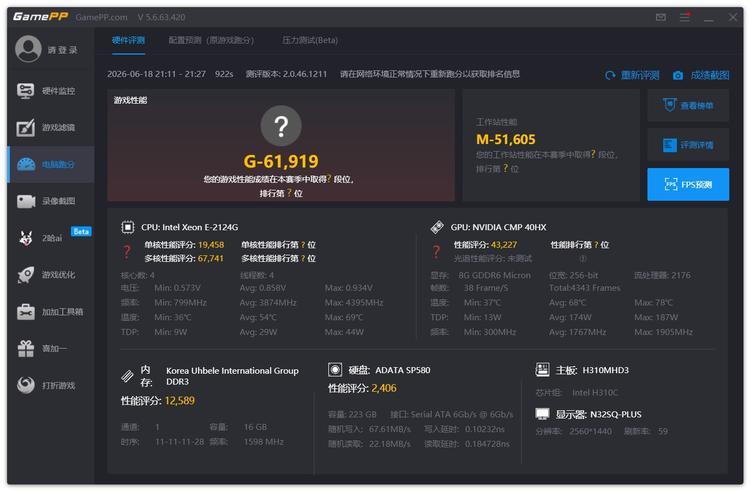Click the test date 2026-06-18 21:11 - 21:27
750x491 pixels.
tap(156, 74)
